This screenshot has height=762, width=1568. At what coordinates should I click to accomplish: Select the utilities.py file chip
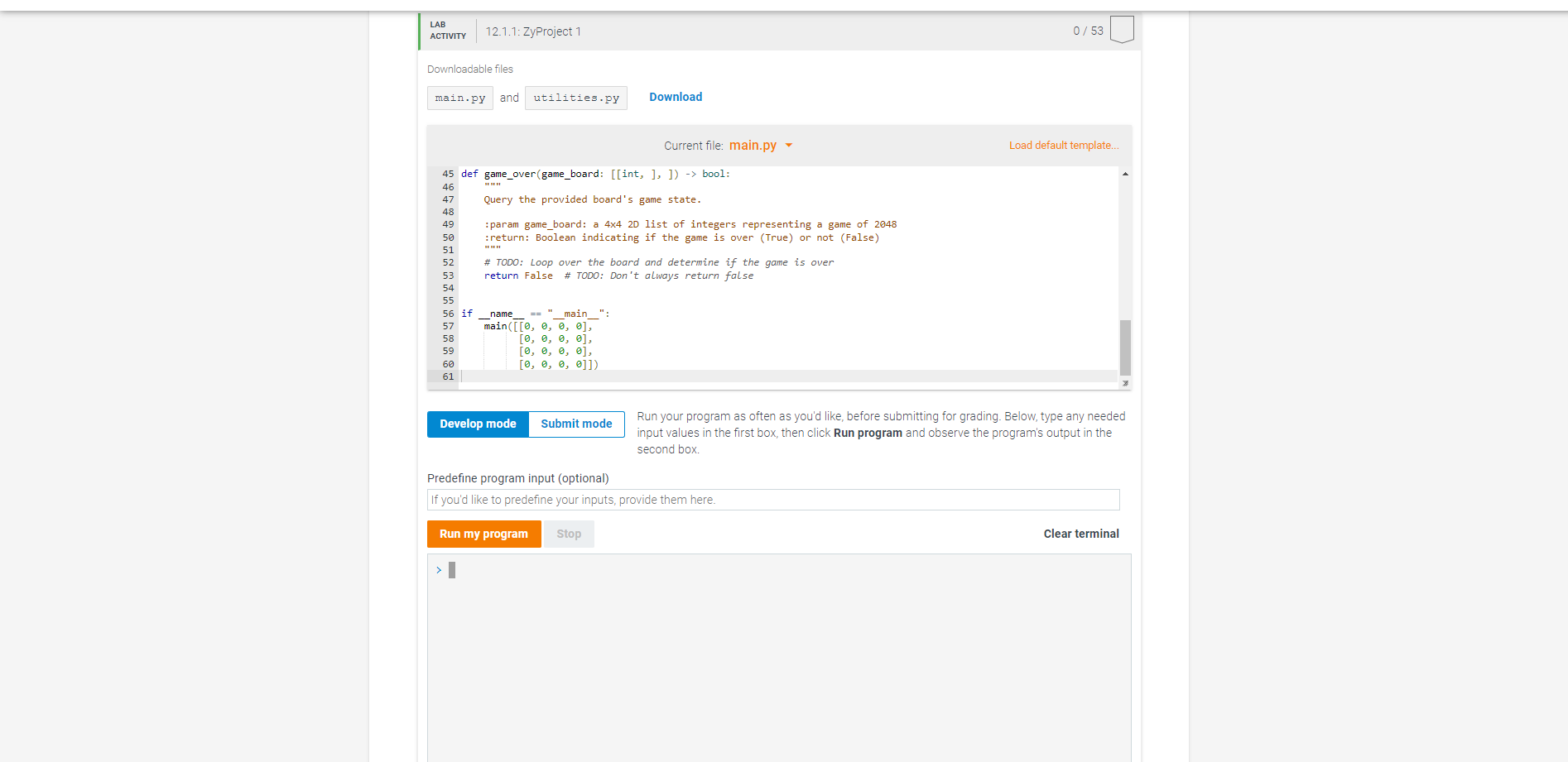click(576, 98)
